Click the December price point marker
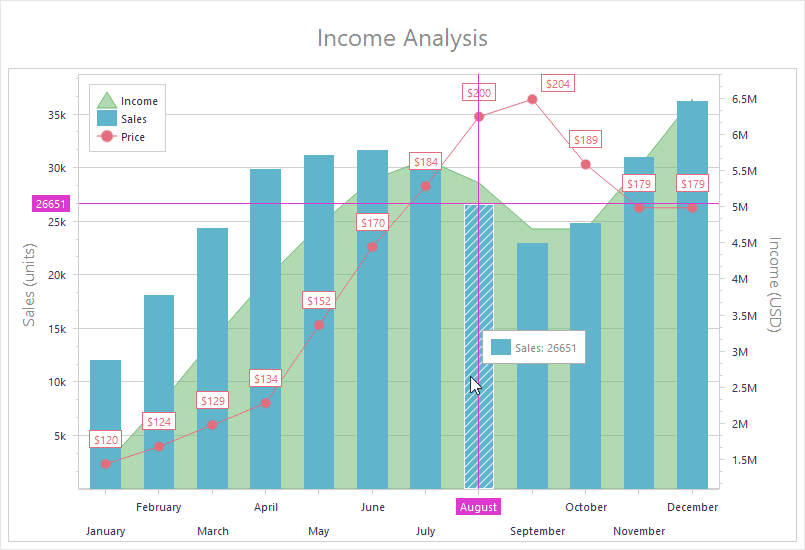This screenshot has height=550, width=805. pyautogui.click(x=693, y=207)
